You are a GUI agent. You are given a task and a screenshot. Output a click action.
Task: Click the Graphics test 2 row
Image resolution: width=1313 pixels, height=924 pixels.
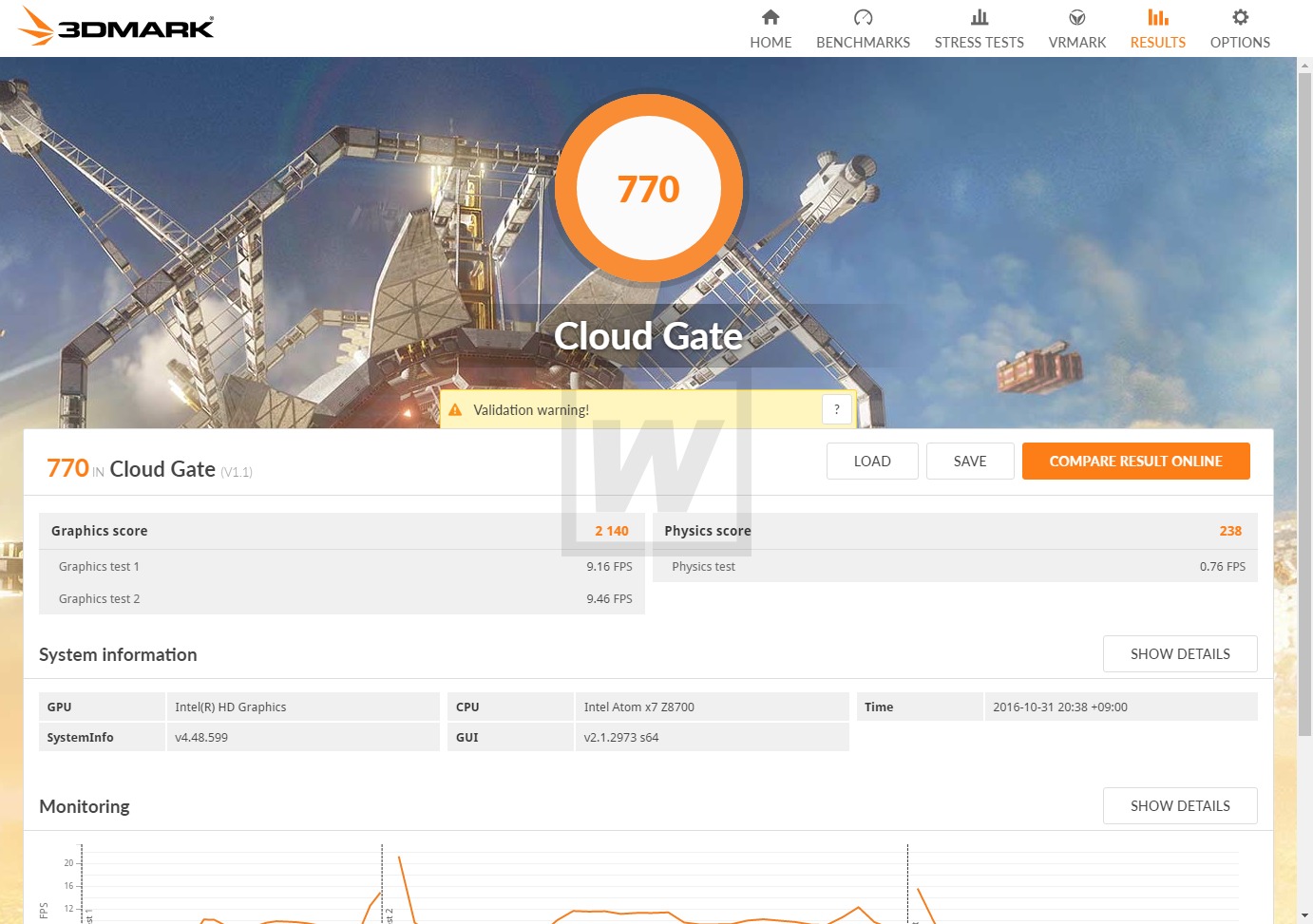coord(342,598)
